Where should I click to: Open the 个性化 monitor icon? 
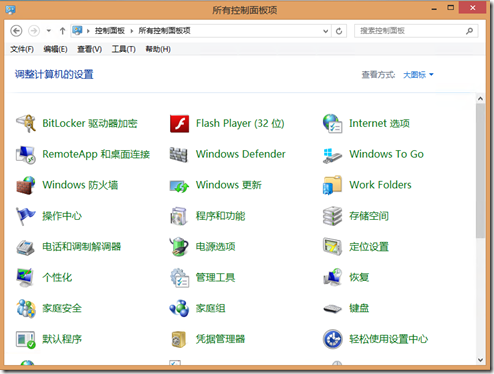click(25, 278)
